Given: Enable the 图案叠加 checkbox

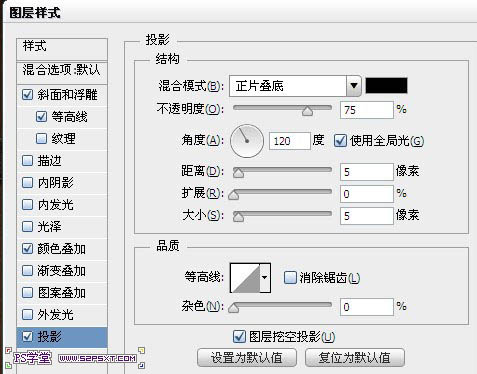Looking at the screenshot, I should 27,292.
